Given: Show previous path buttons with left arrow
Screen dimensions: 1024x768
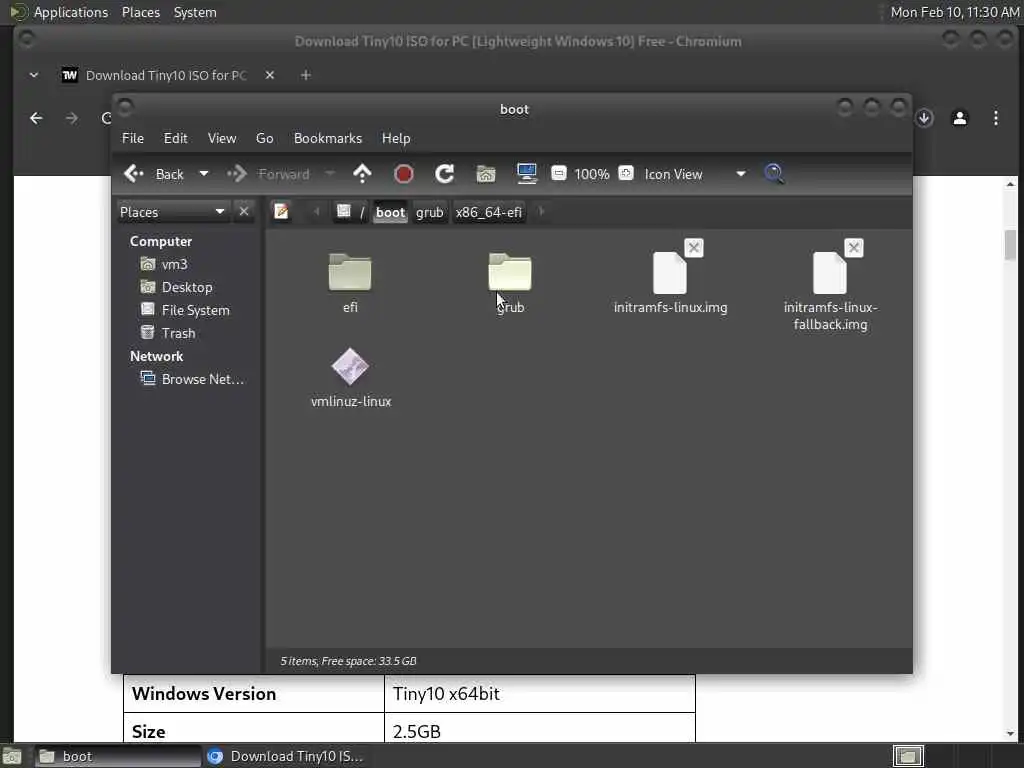Looking at the screenshot, I should (317, 212).
